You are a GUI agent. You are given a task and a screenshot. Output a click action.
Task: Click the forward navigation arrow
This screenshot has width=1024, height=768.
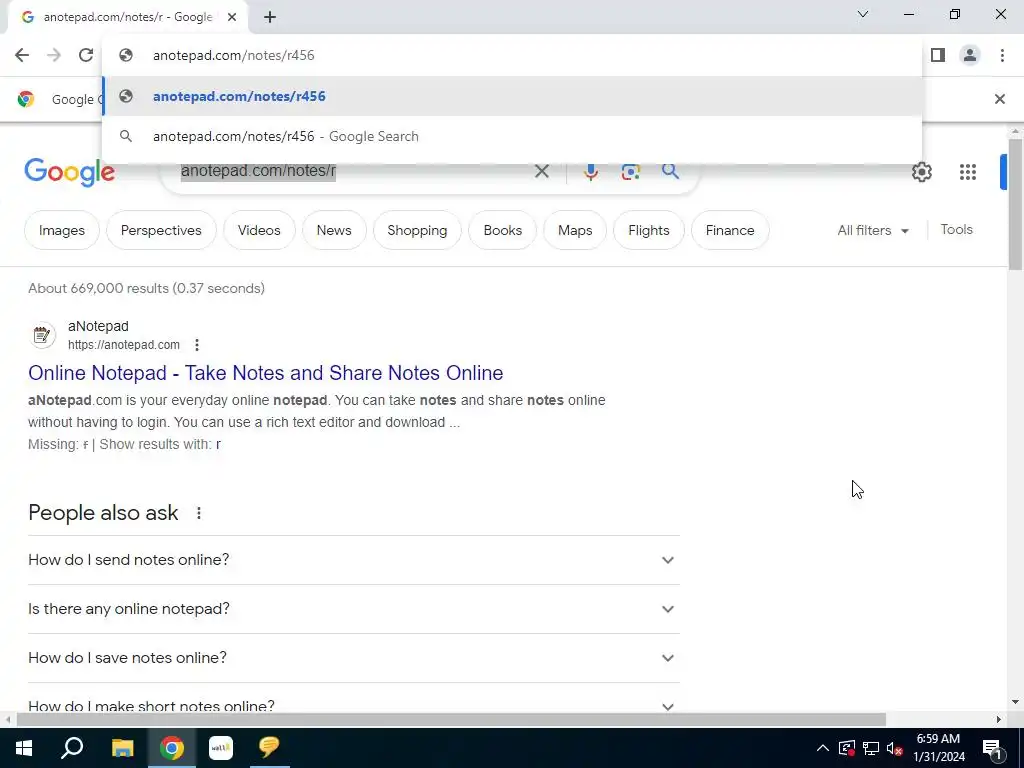[54, 55]
